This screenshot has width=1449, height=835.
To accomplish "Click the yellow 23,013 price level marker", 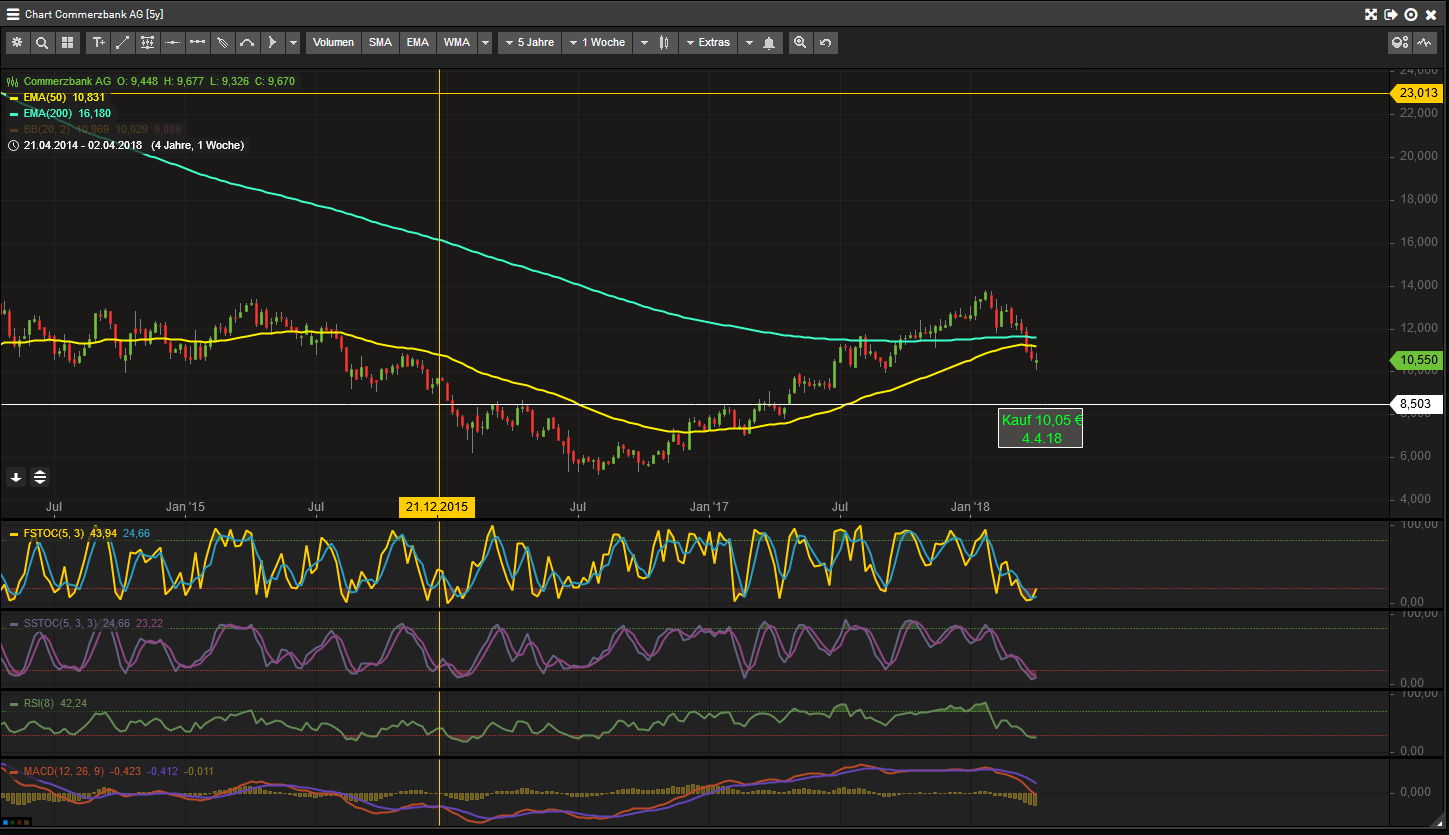I will pos(1417,93).
